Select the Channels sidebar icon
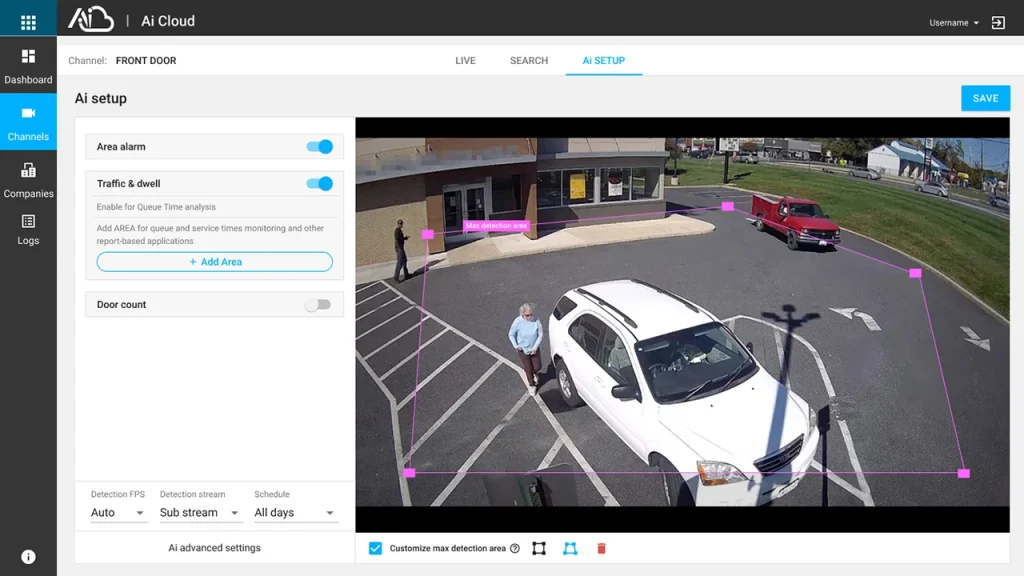 pyautogui.click(x=28, y=124)
